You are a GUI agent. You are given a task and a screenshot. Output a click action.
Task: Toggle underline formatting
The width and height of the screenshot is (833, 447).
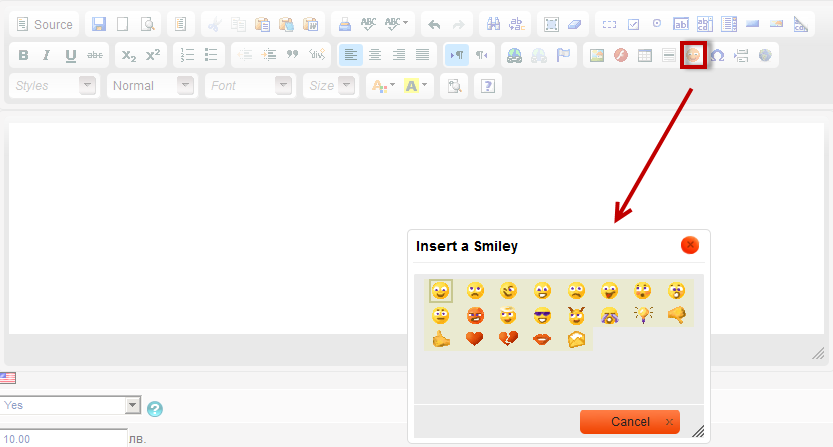(70, 55)
